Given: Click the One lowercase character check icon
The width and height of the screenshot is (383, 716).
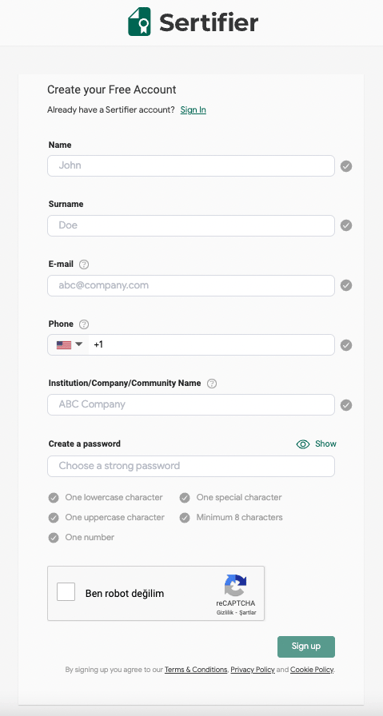Looking at the screenshot, I should (x=54, y=498).
